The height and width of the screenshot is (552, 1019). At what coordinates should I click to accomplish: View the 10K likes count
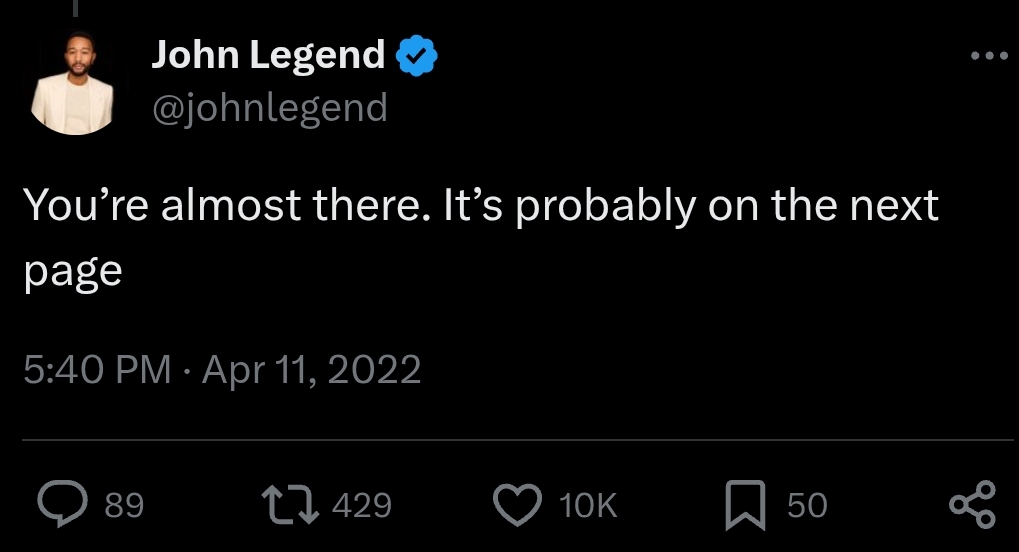[x=588, y=505]
